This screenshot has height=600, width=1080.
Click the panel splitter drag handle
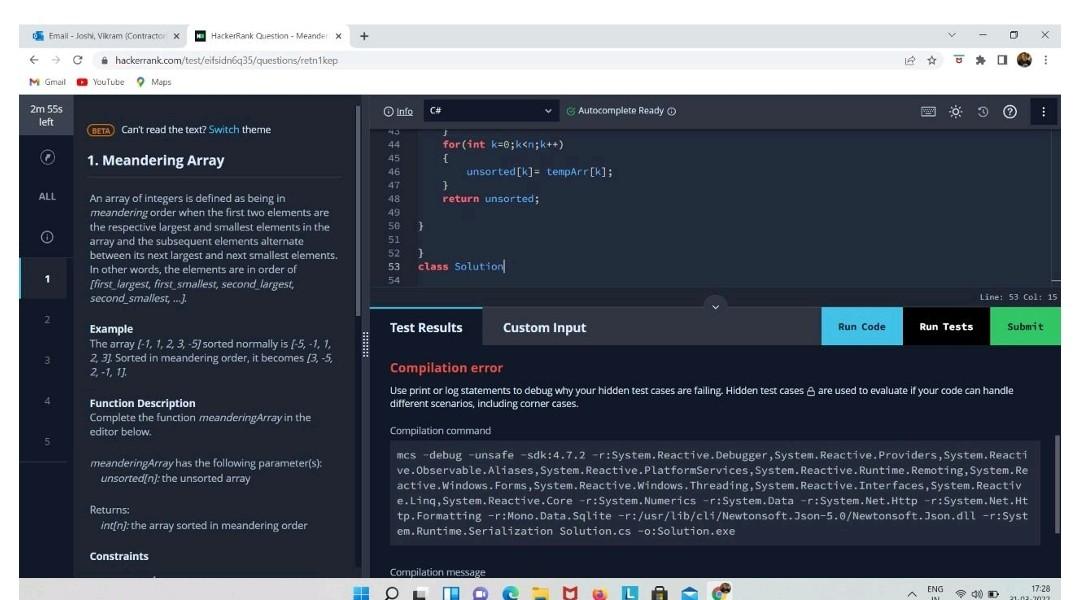[365, 344]
